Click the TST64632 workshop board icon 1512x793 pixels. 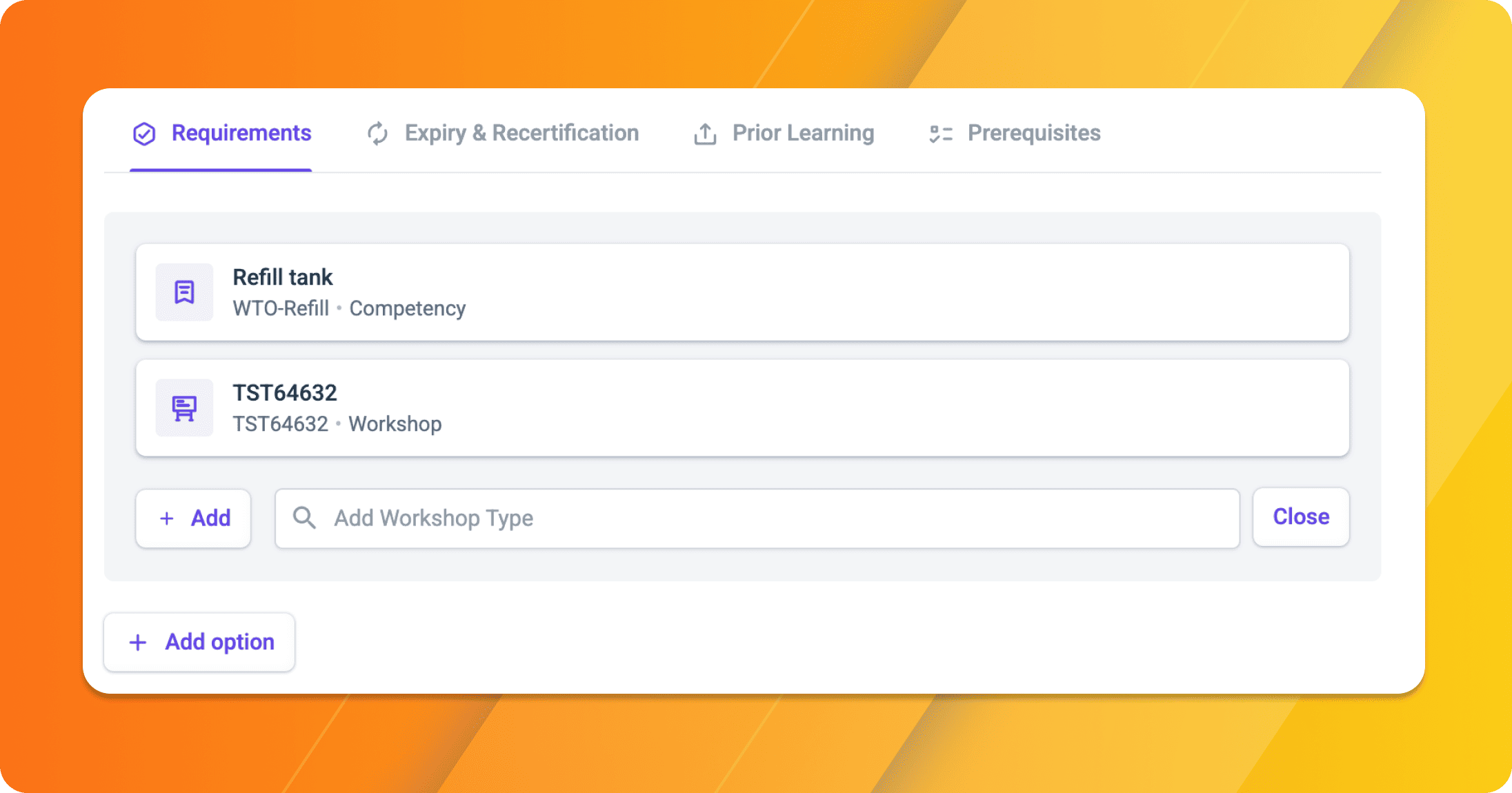[184, 408]
